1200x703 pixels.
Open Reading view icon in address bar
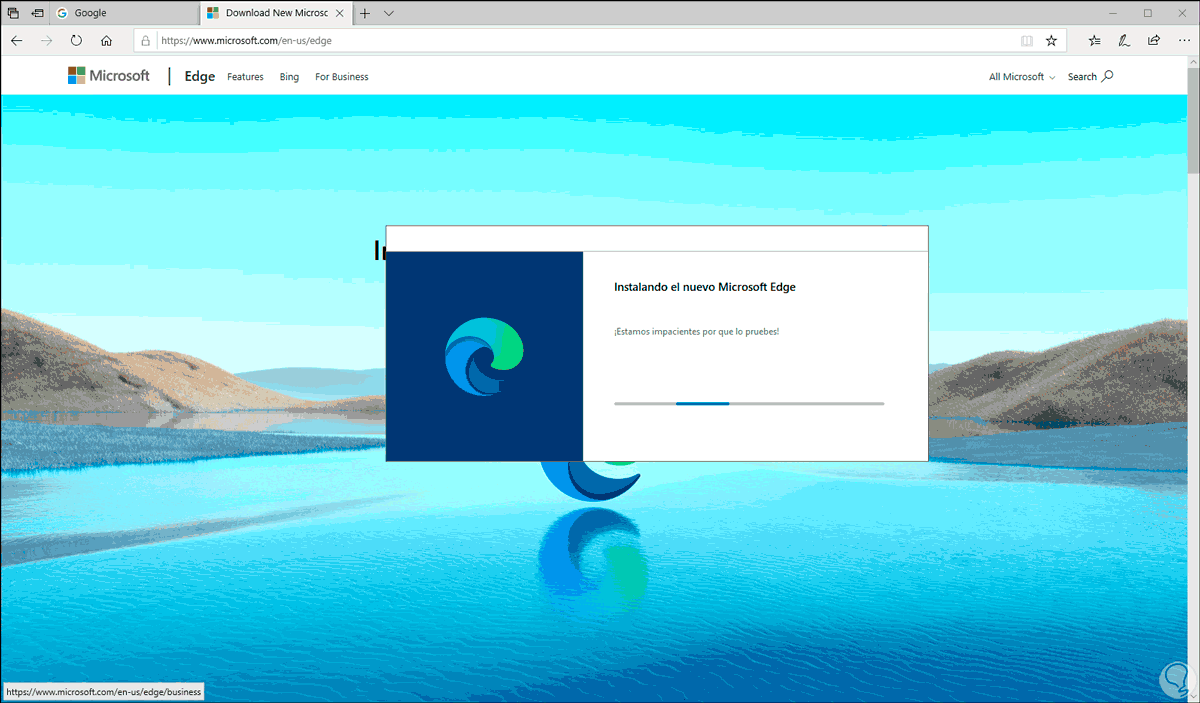(1026, 41)
